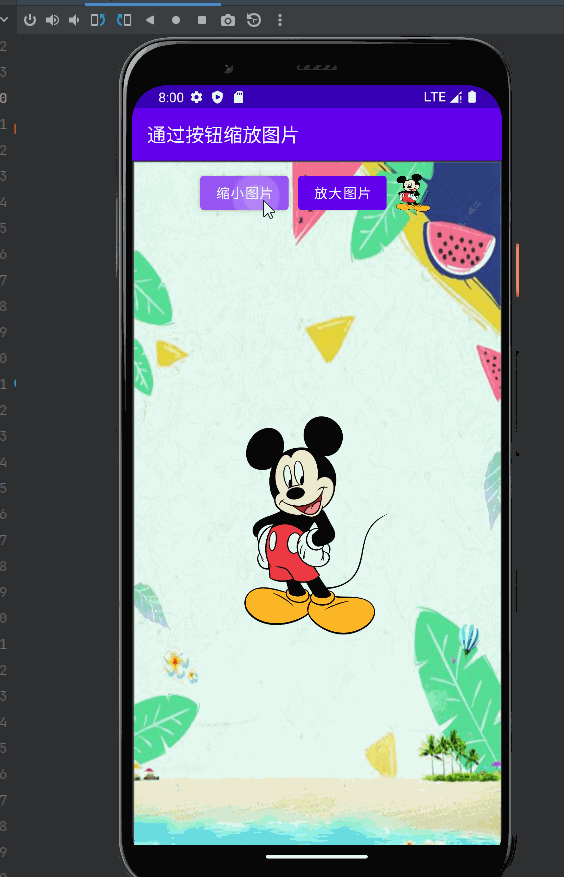564x877 pixels.
Task: Tap the SD card icon in status bar
Action: click(x=238, y=97)
